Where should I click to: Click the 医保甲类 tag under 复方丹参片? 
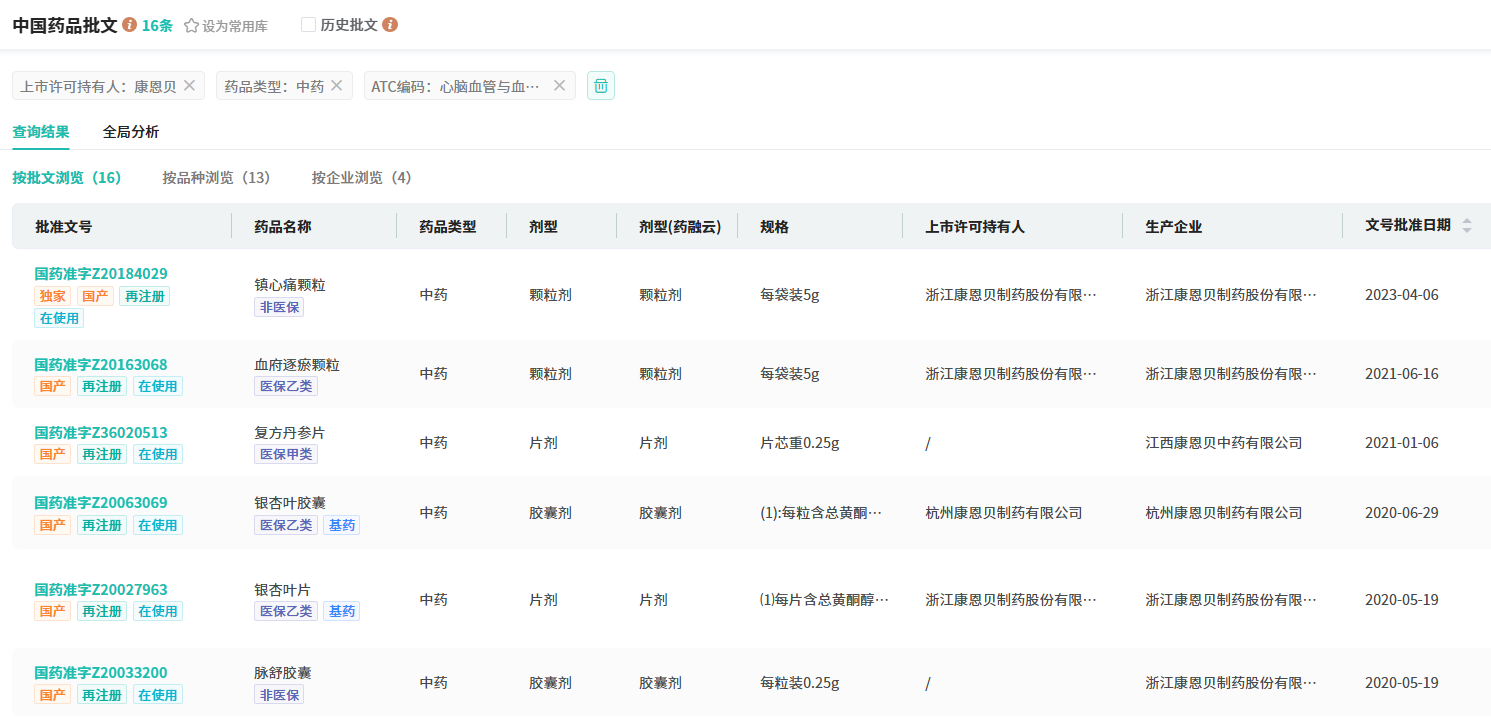click(x=286, y=454)
